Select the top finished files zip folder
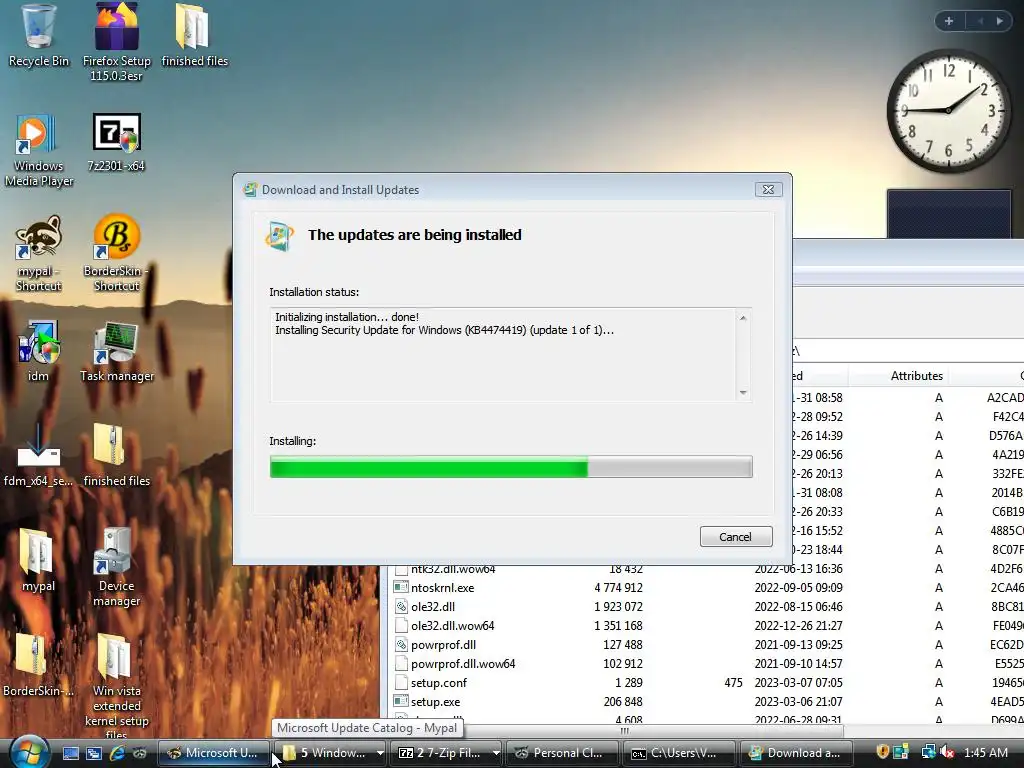This screenshot has width=1024, height=768. click(194, 36)
